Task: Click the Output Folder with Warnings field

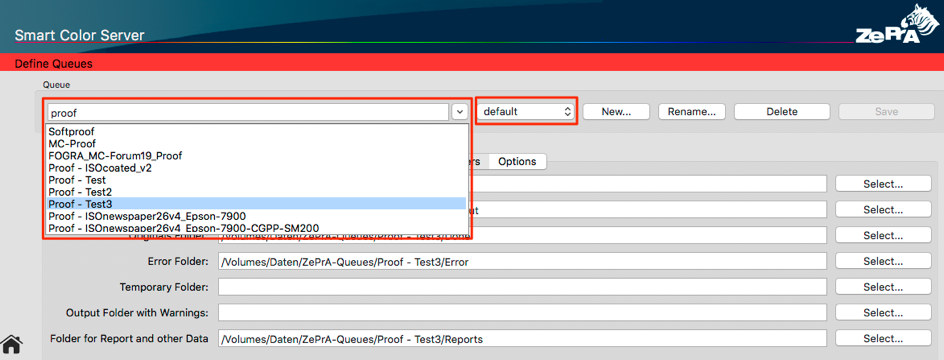Action: [x=522, y=313]
